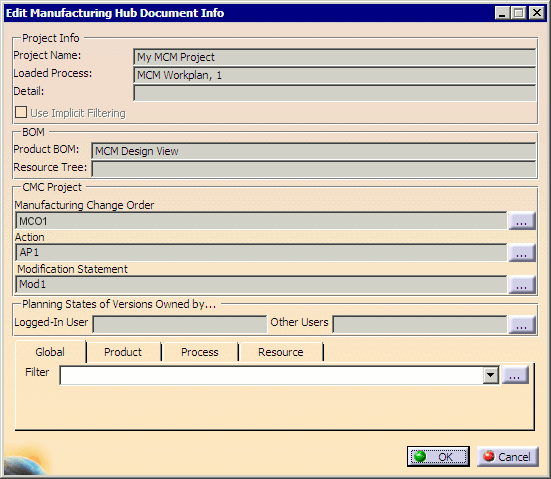Select the Process tab
This screenshot has width=551, height=479.
[200, 352]
